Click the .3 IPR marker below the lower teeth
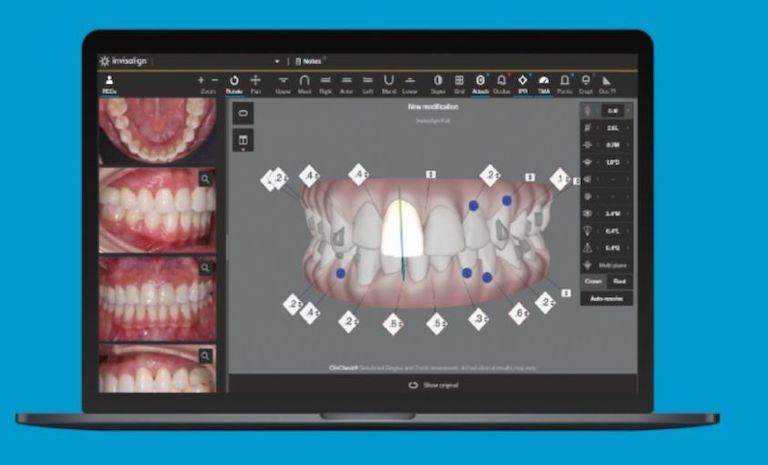 coord(479,319)
